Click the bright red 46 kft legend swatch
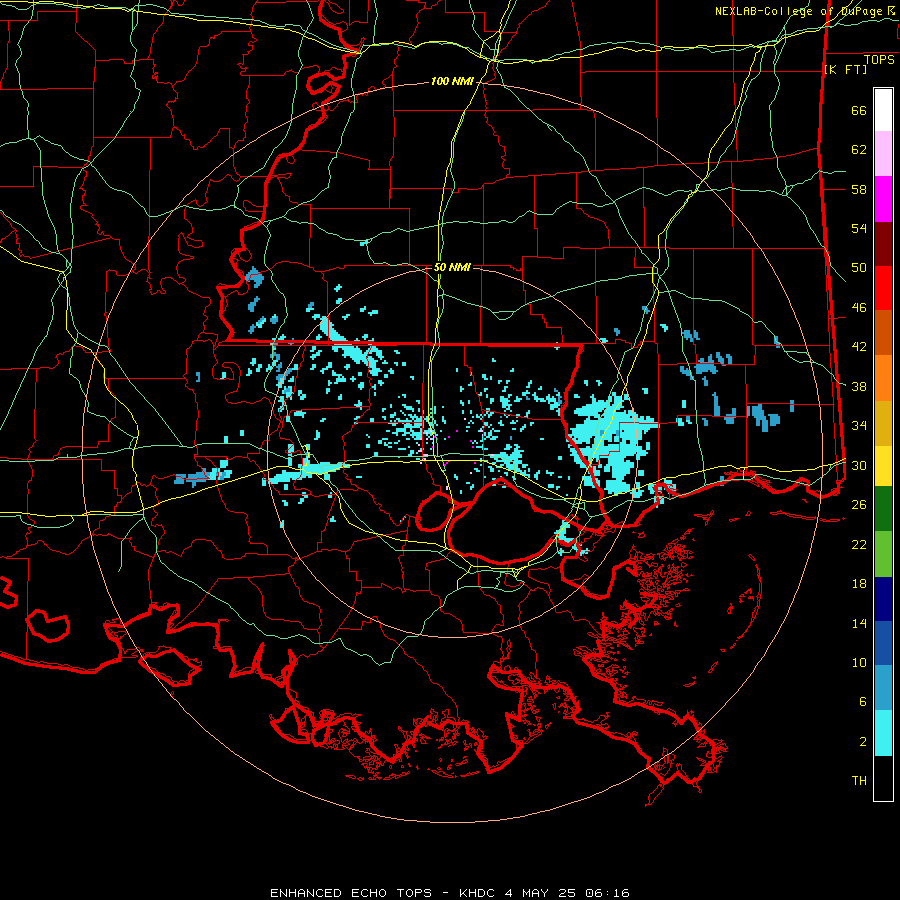This screenshot has height=900, width=900. (x=883, y=288)
